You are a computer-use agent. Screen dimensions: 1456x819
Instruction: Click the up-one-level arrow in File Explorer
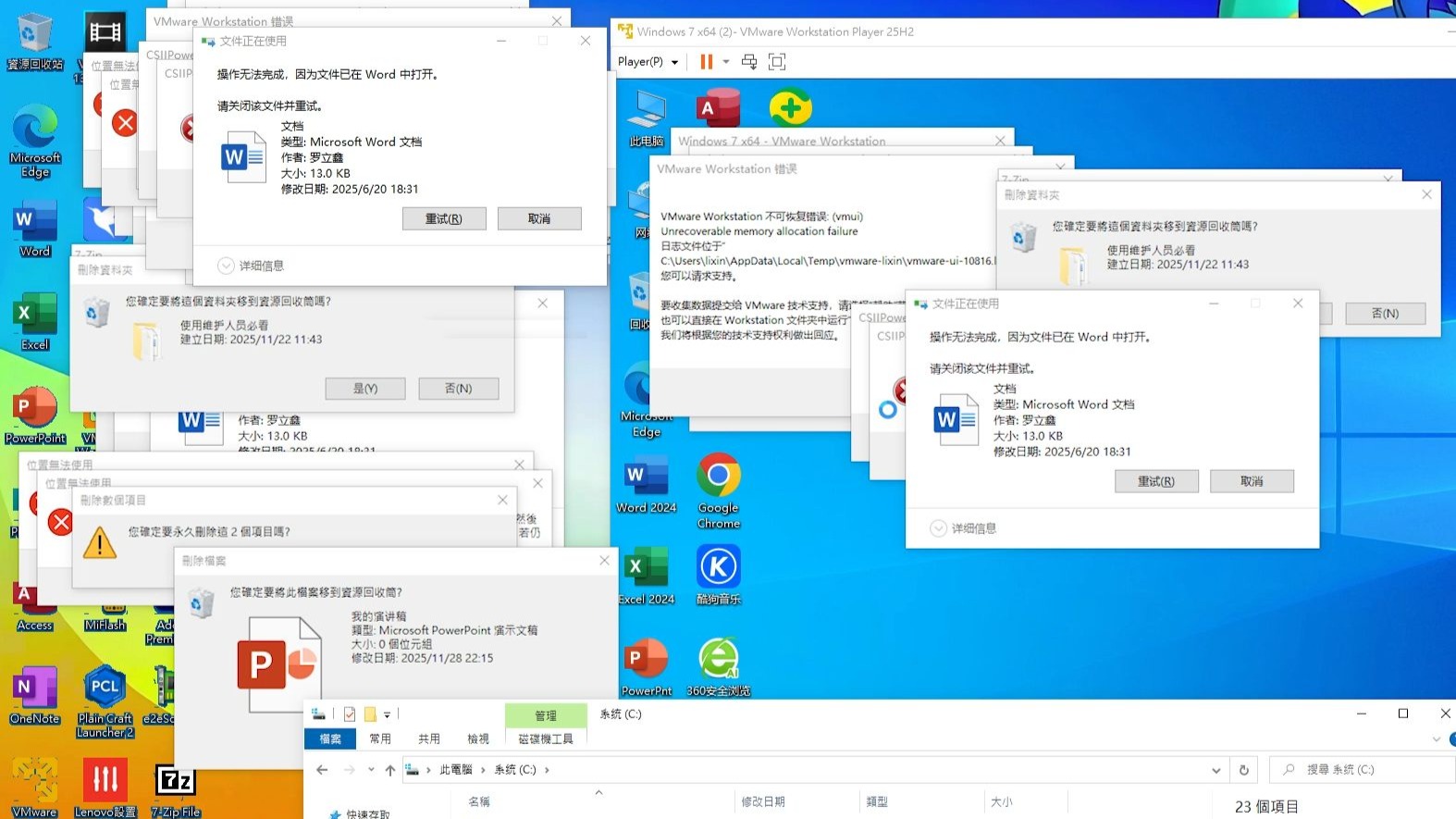pyautogui.click(x=390, y=770)
